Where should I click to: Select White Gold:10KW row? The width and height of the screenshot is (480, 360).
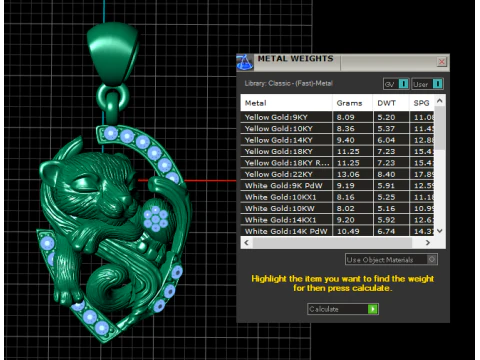coord(337,208)
